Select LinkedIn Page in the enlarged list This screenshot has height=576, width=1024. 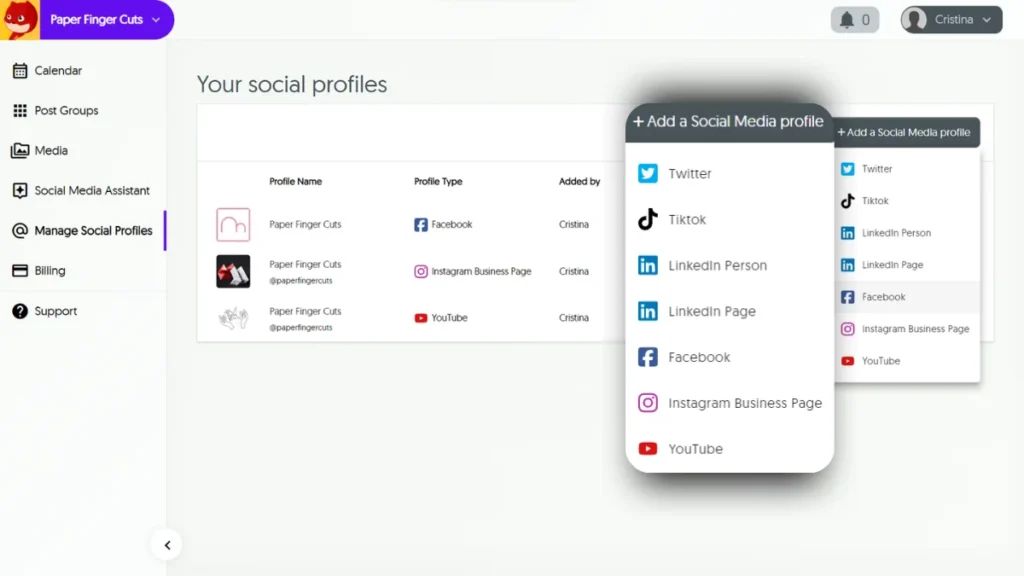pos(711,312)
